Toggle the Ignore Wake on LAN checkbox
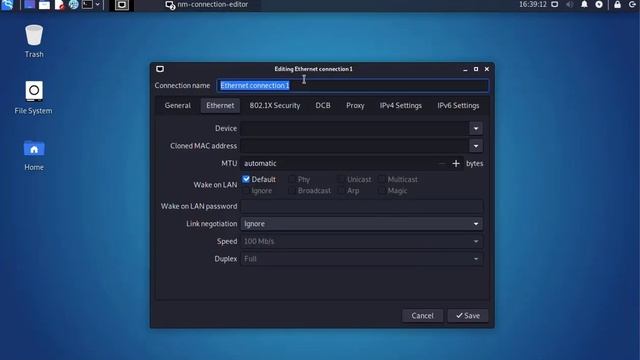The image size is (640, 360). pos(246,191)
